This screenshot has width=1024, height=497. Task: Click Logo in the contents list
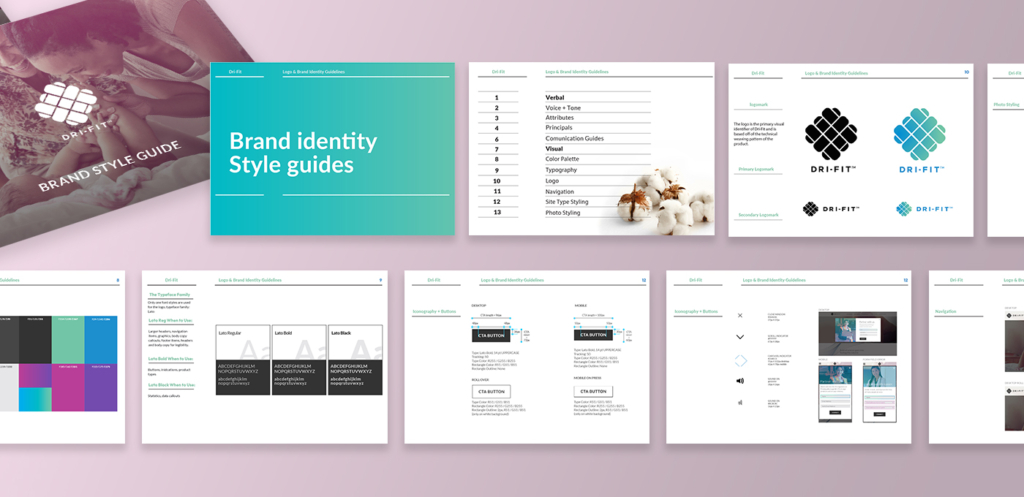tap(552, 181)
